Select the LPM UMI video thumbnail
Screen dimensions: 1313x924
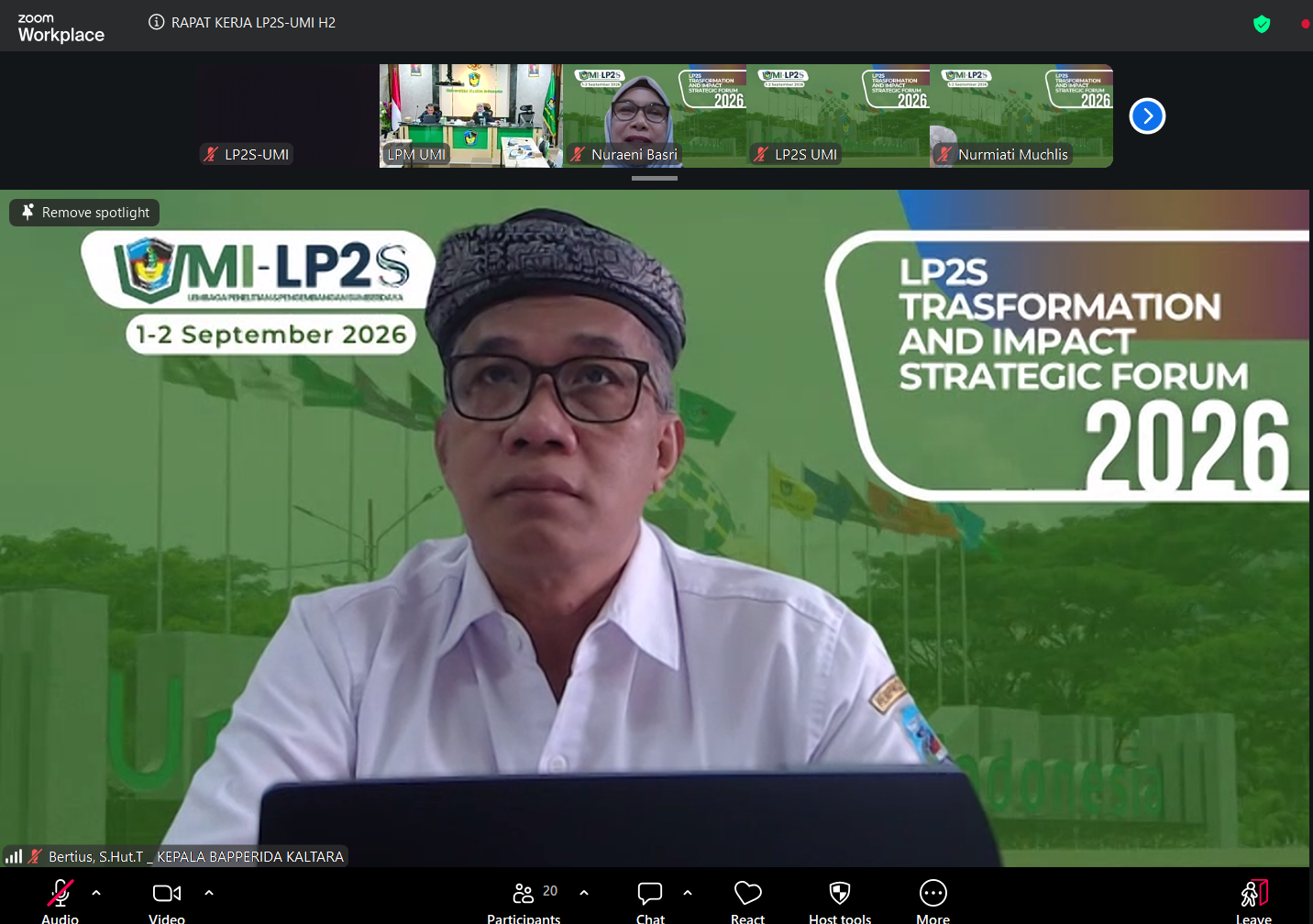(471, 115)
